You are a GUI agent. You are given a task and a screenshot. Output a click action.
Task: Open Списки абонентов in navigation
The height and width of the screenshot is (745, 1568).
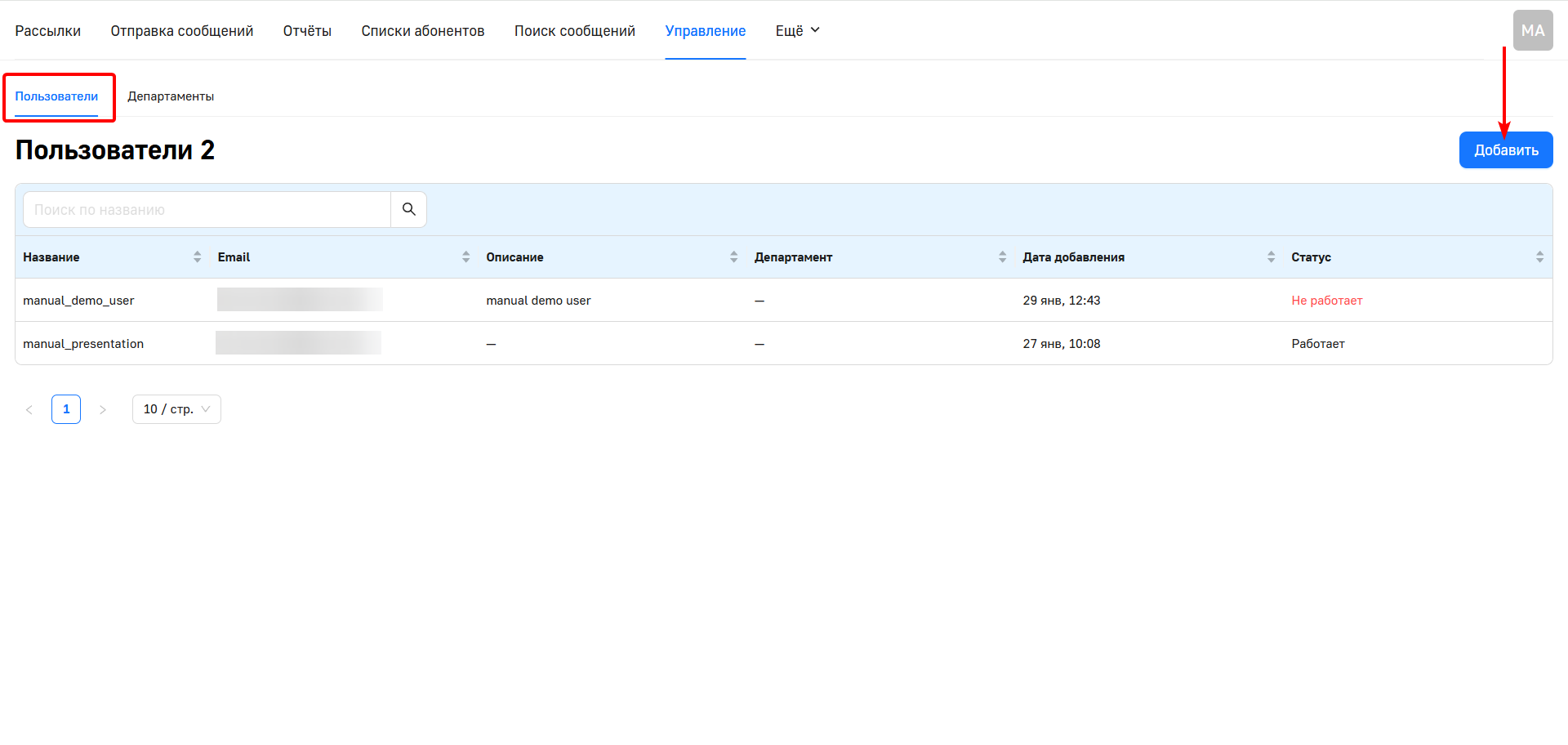coord(422,31)
